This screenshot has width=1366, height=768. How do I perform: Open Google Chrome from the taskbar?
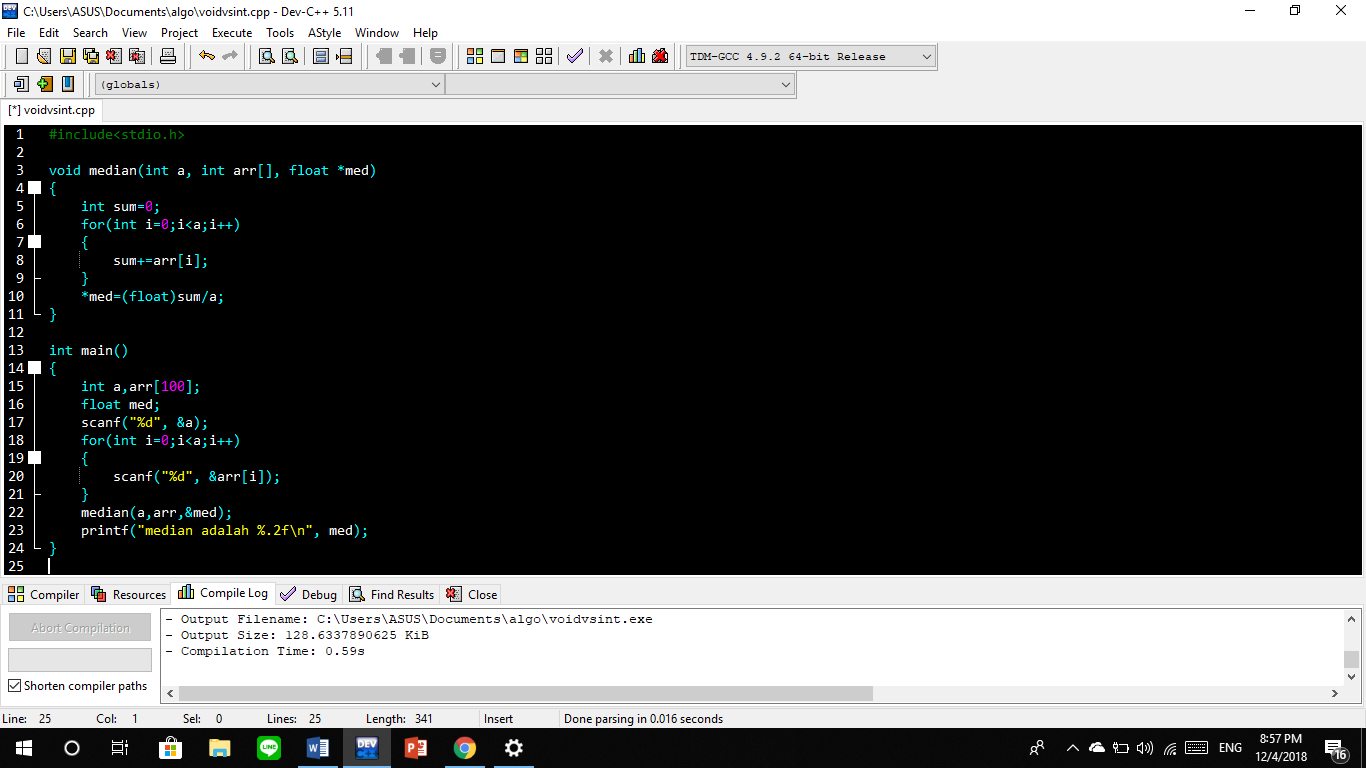point(465,747)
